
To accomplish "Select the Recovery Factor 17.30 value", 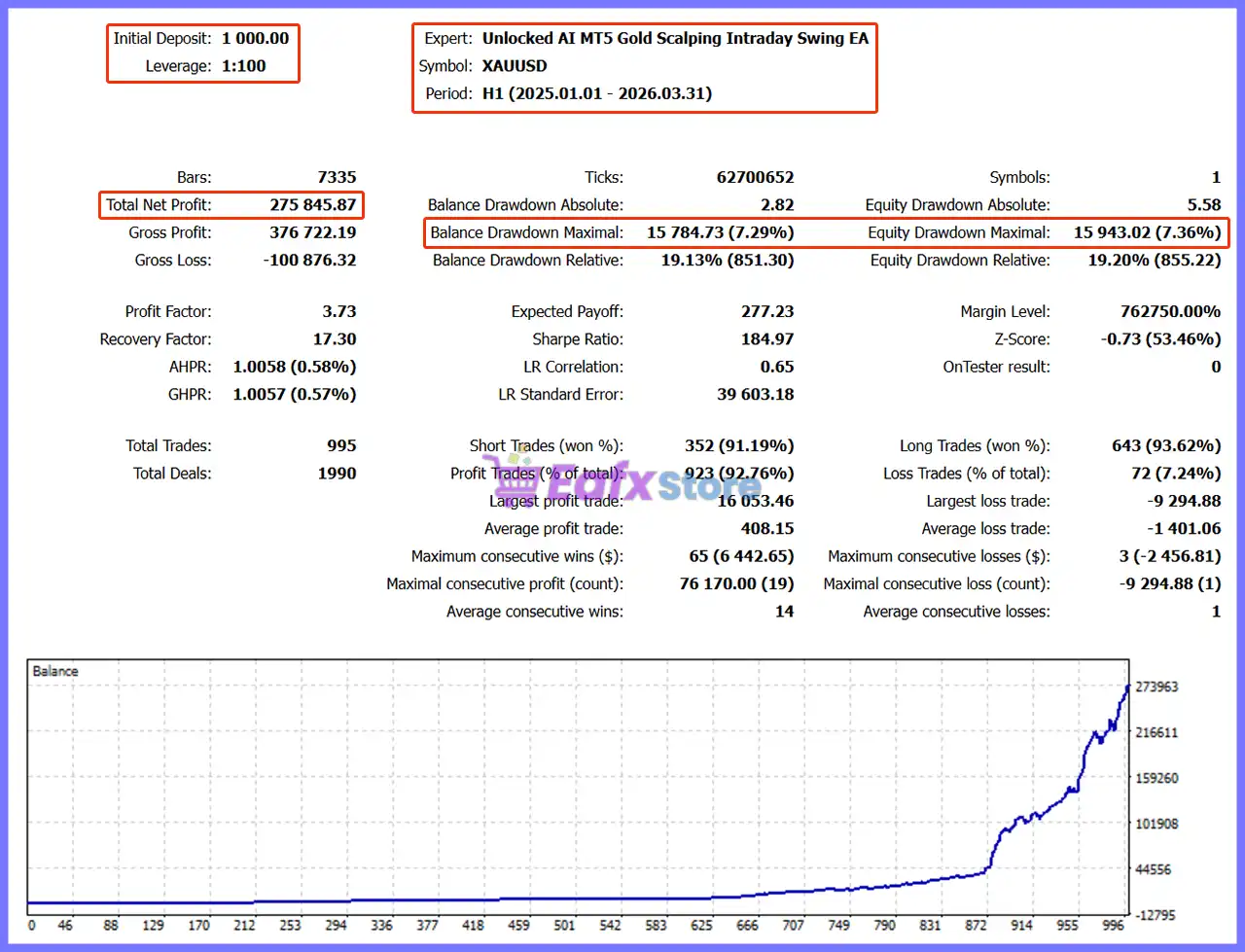I will [x=335, y=339].
